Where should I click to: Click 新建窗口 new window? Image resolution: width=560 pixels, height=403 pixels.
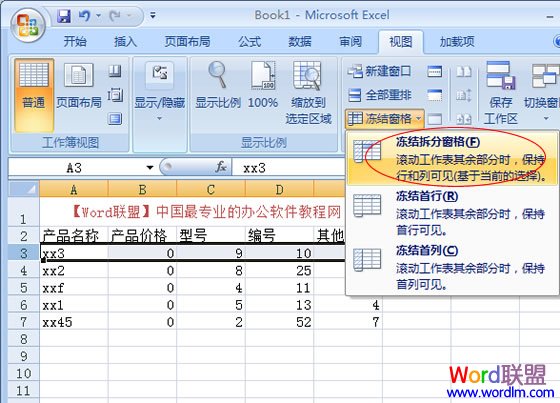[x=379, y=71]
